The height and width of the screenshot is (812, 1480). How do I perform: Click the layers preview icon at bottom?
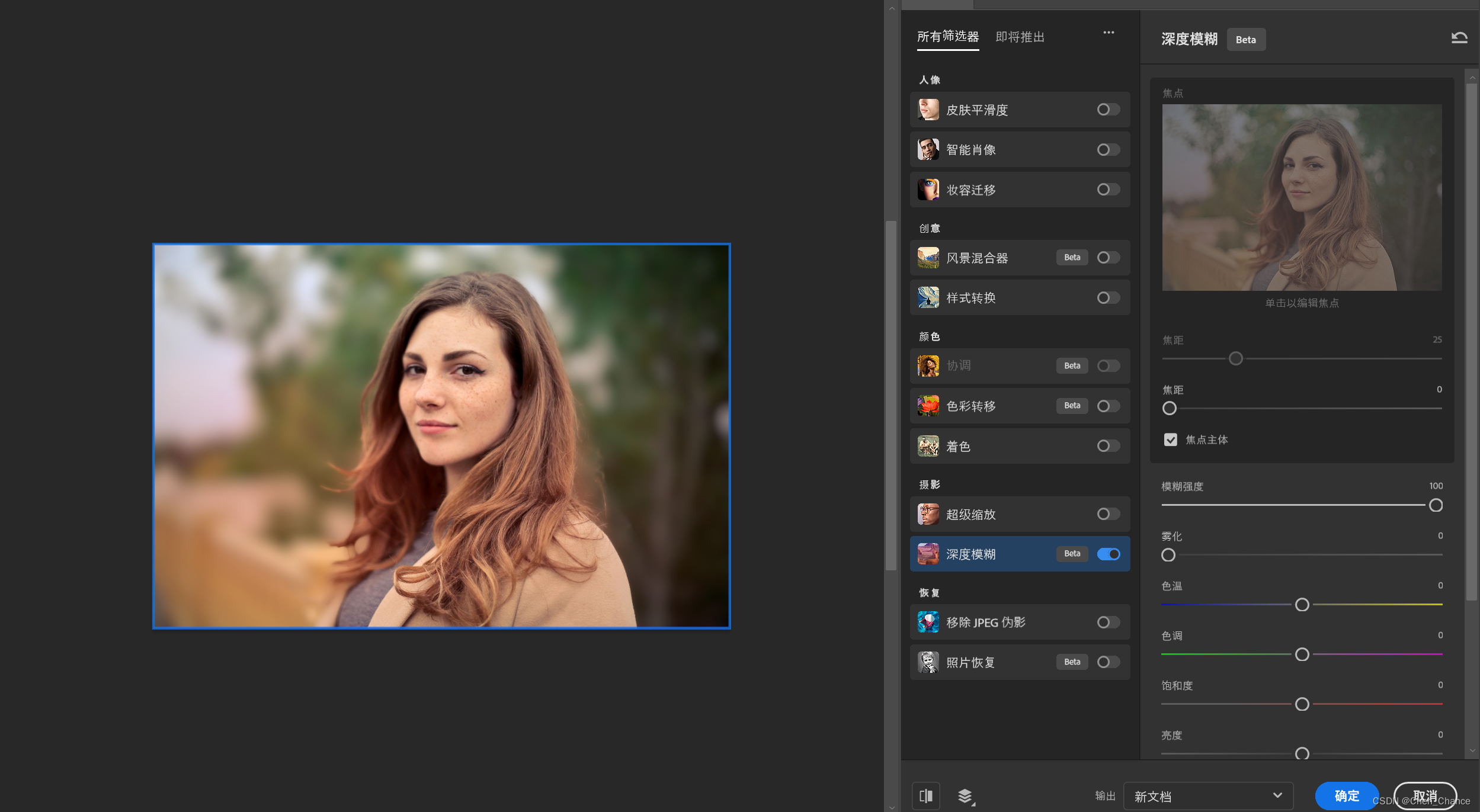coord(965,795)
